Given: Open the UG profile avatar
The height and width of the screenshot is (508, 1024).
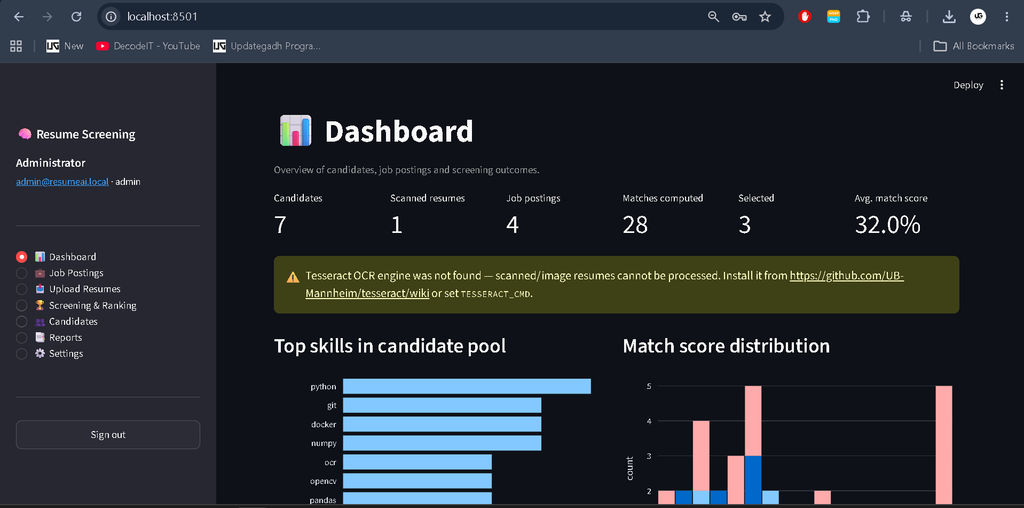Looking at the screenshot, I should point(978,17).
